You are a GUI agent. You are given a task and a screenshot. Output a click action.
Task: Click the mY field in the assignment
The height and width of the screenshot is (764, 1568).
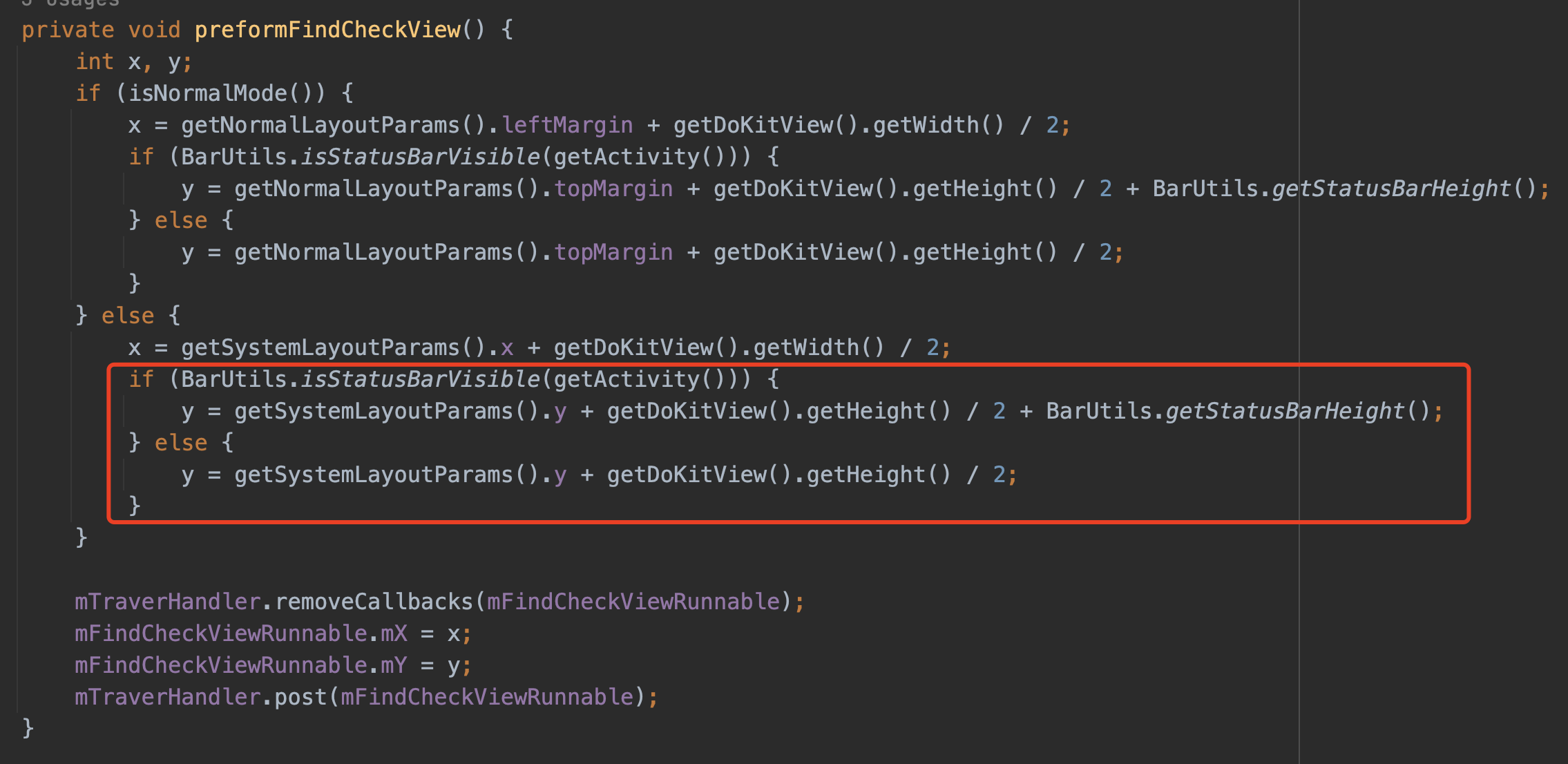pos(394,665)
